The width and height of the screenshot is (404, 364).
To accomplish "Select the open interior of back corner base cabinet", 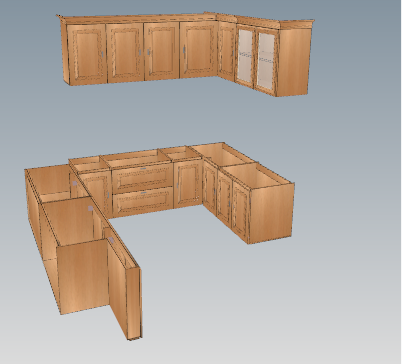I will point(223,155).
